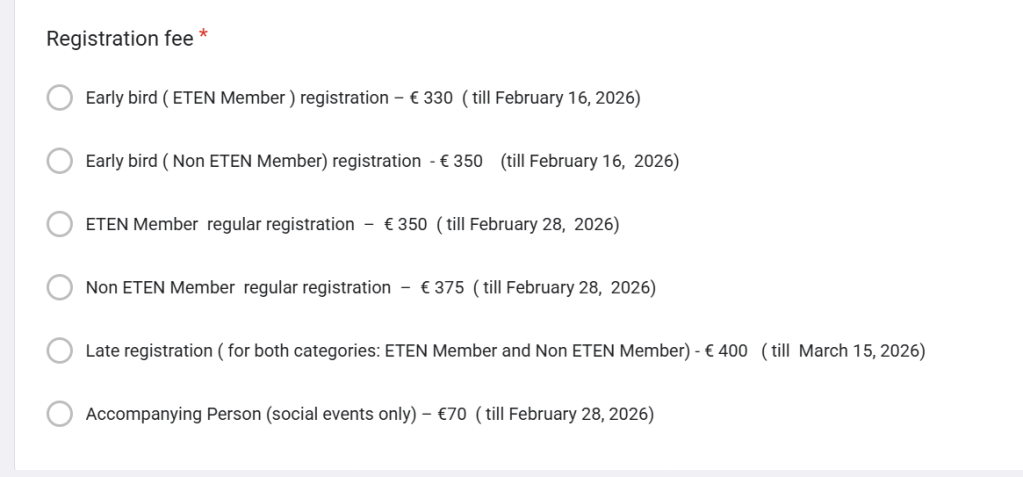Screen dimensions: 1023x477
Task: Click the 'Late registration' option label text
Action: click(149, 351)
